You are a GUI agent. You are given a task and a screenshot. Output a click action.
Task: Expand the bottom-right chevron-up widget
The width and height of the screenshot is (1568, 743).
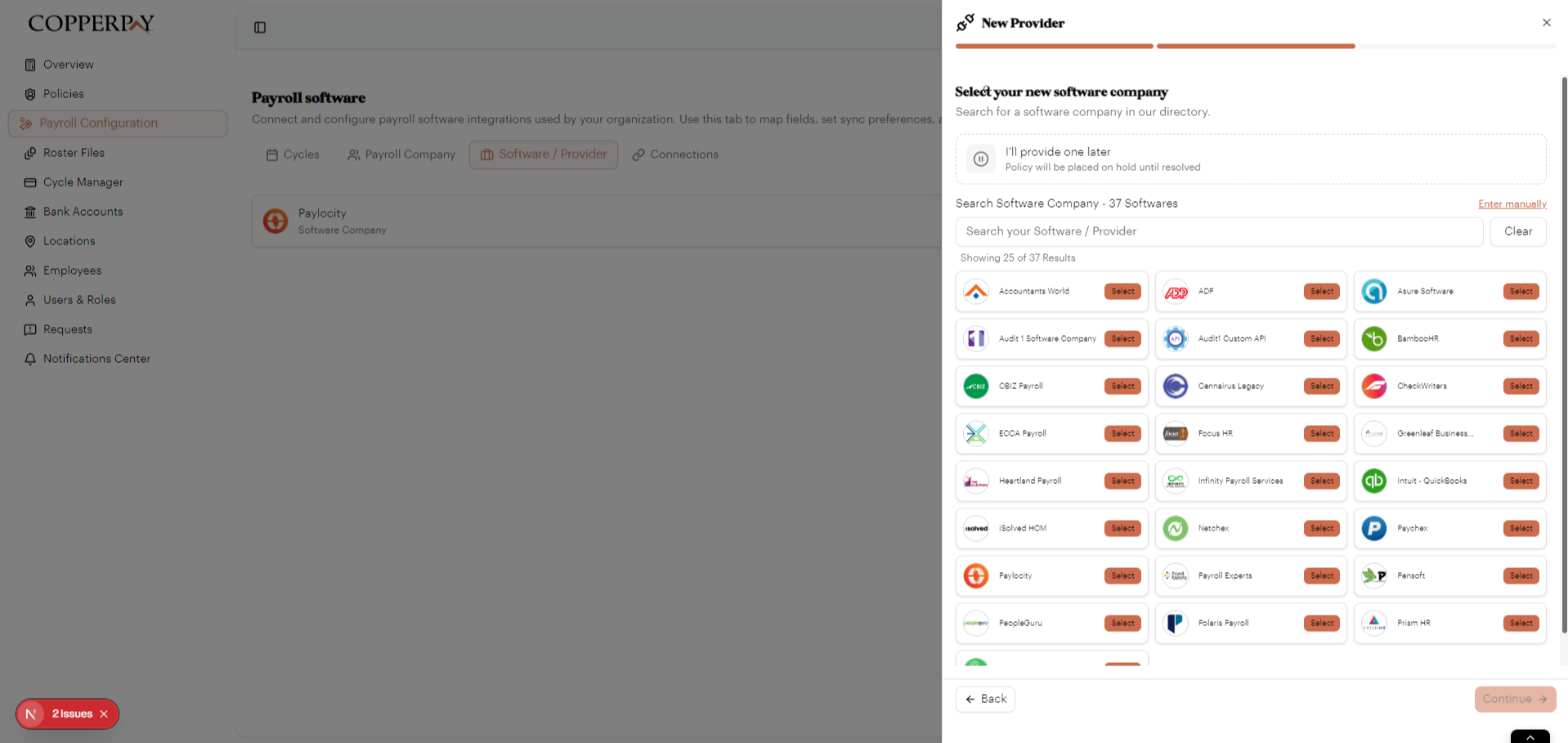tap(1530, 736)
